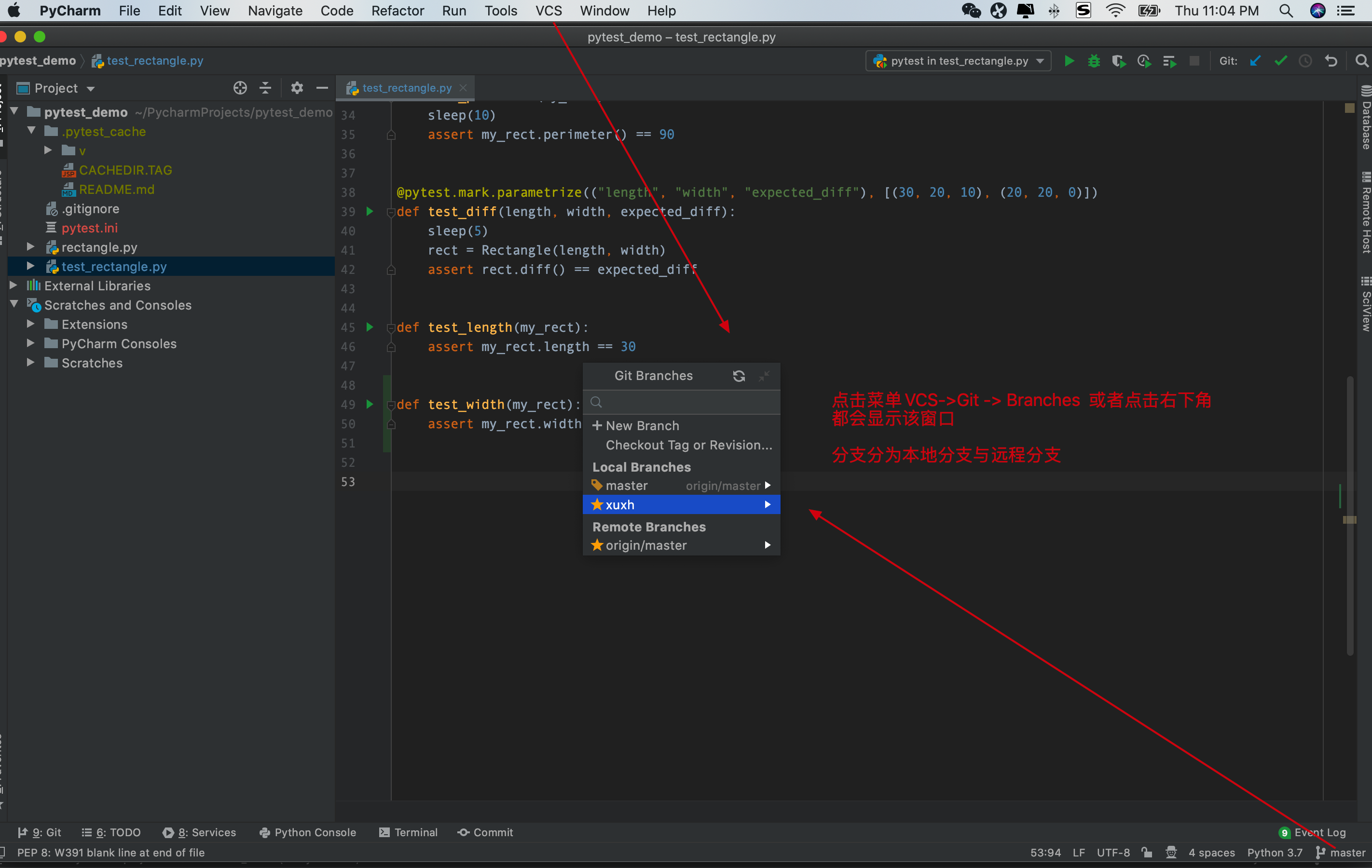The image size is (1372, 868).
Task: Choose Checkout Tag or Revision
Action: (682, 445)
